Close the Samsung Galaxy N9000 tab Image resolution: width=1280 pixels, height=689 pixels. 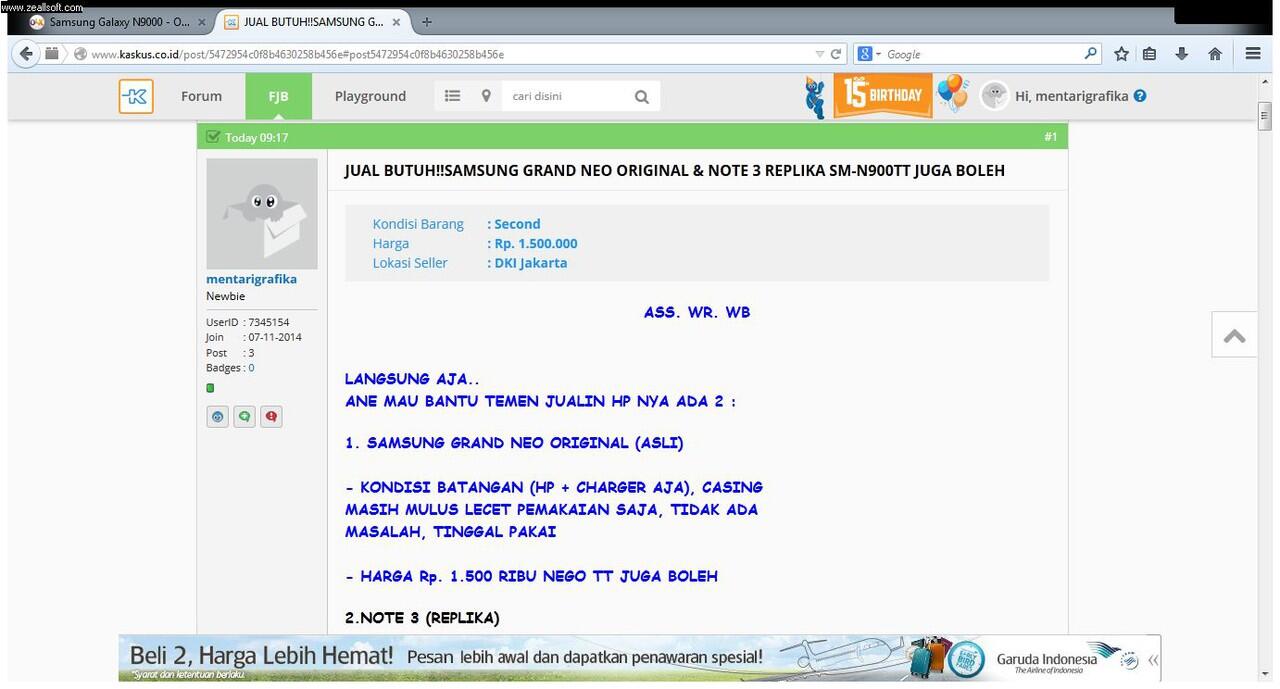coord(202,22)
